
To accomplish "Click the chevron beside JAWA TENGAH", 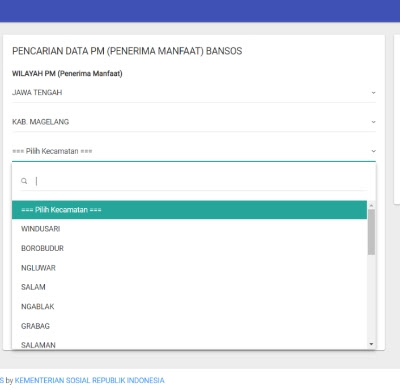I will tap(373, 93).
